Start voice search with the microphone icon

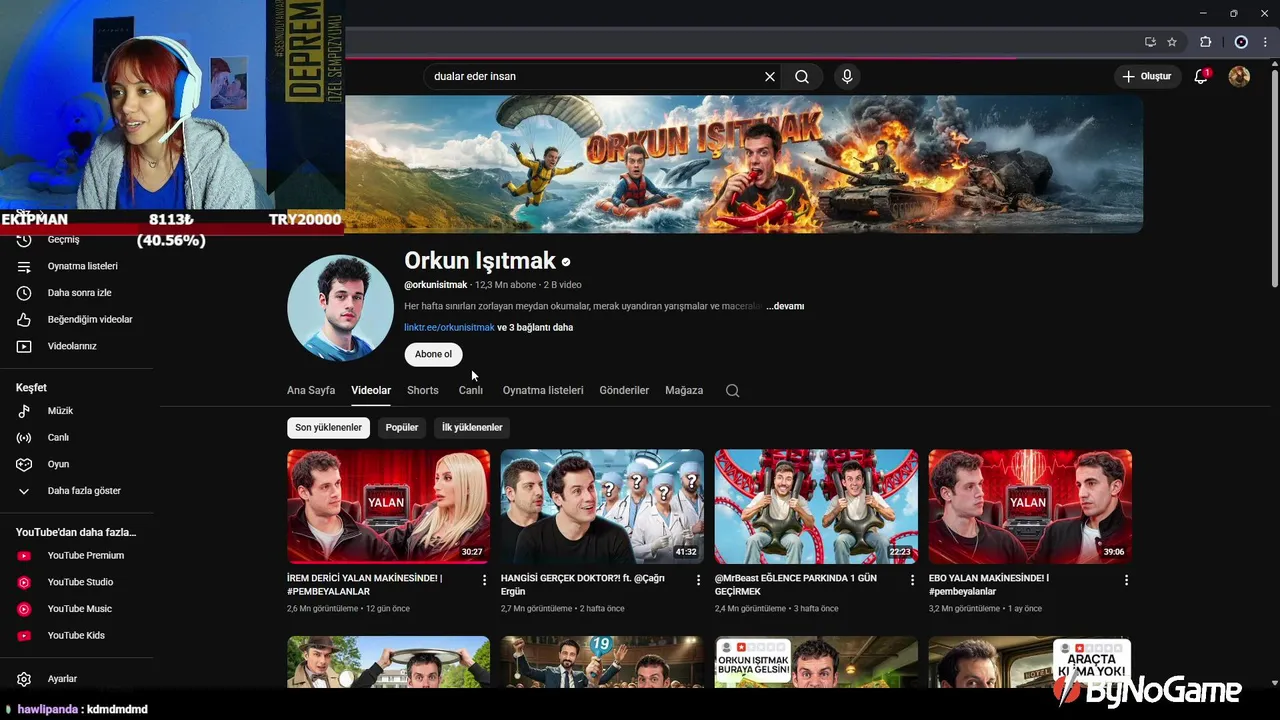click(847, 76)
